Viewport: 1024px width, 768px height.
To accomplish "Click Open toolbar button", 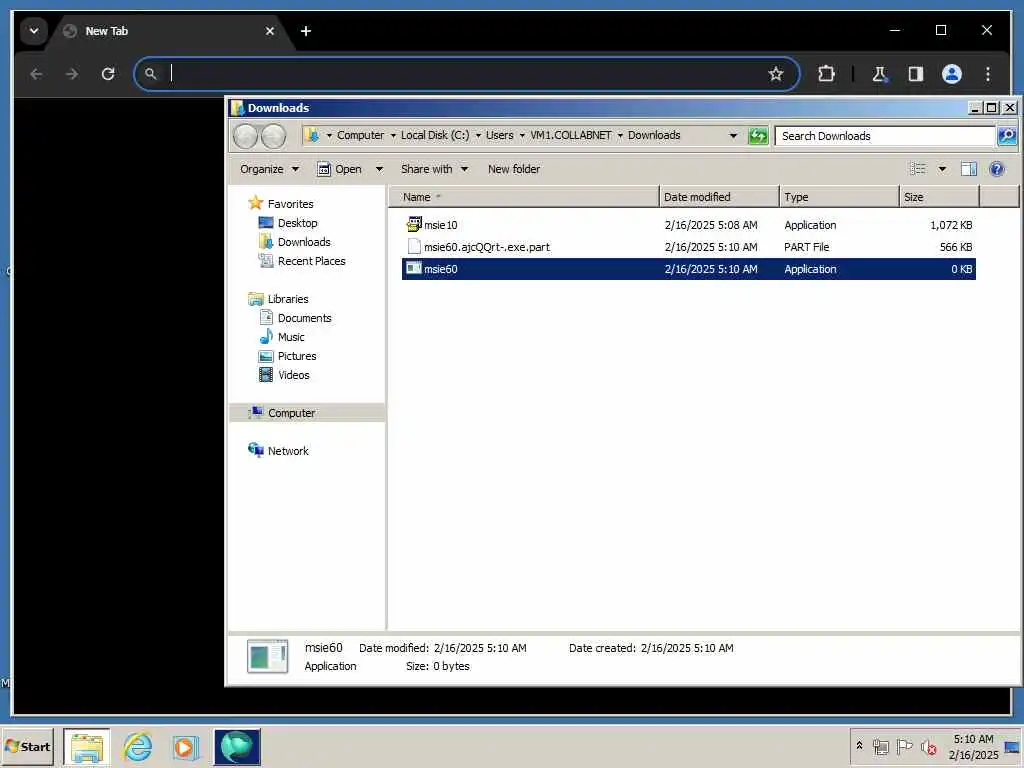I will pos(340,169).
